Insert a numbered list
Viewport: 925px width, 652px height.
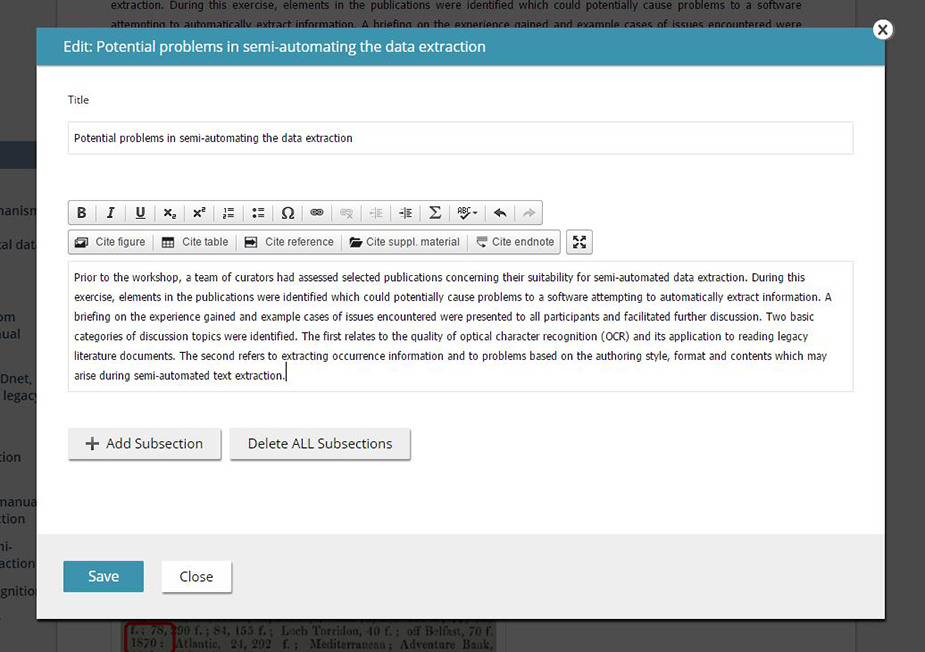pos(229,213)
